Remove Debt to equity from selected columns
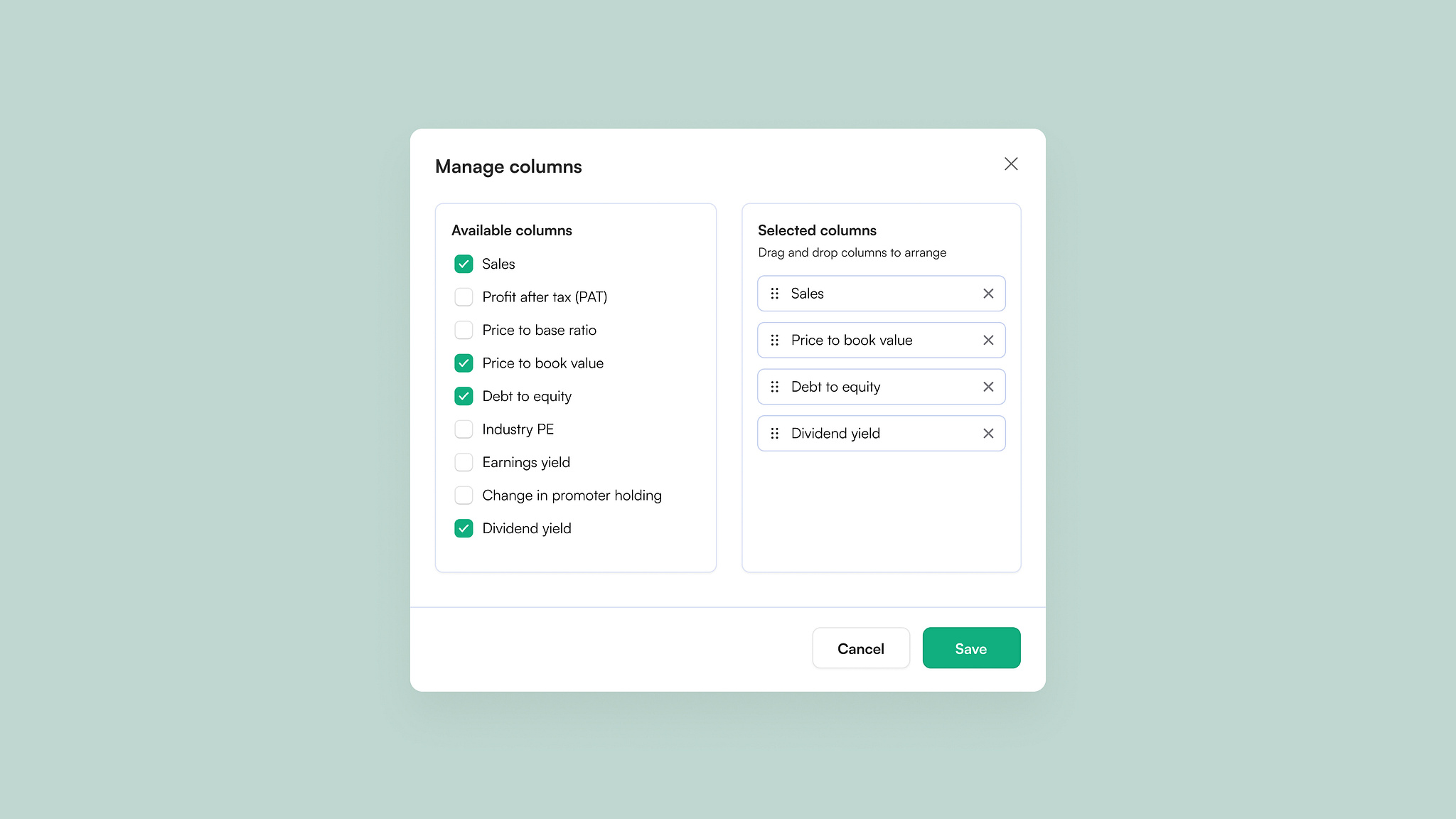1456x819 pixels. 987,387
